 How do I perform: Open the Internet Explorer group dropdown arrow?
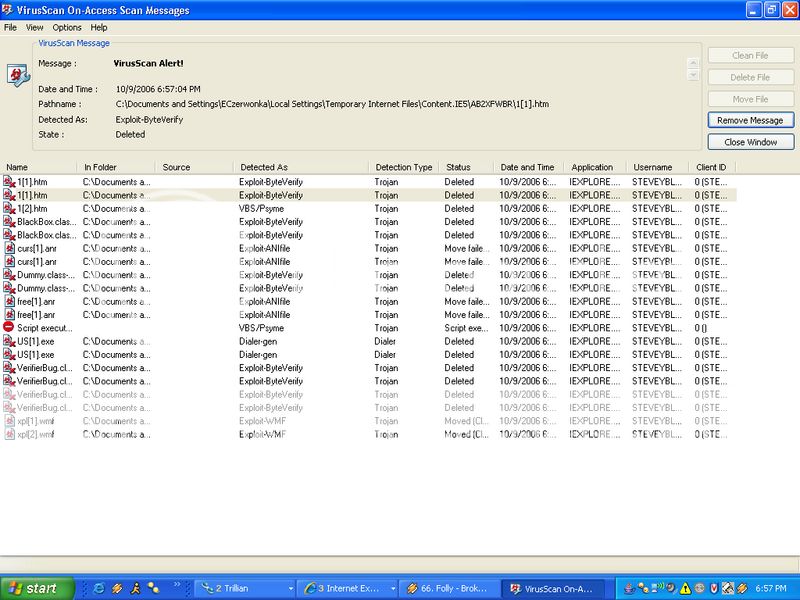393,589
